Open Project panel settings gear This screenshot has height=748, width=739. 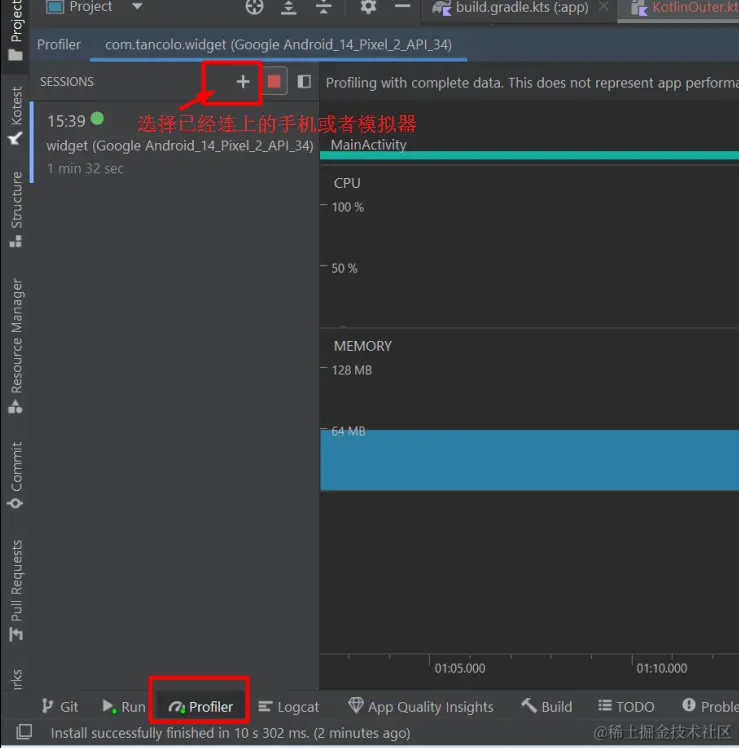368,7
